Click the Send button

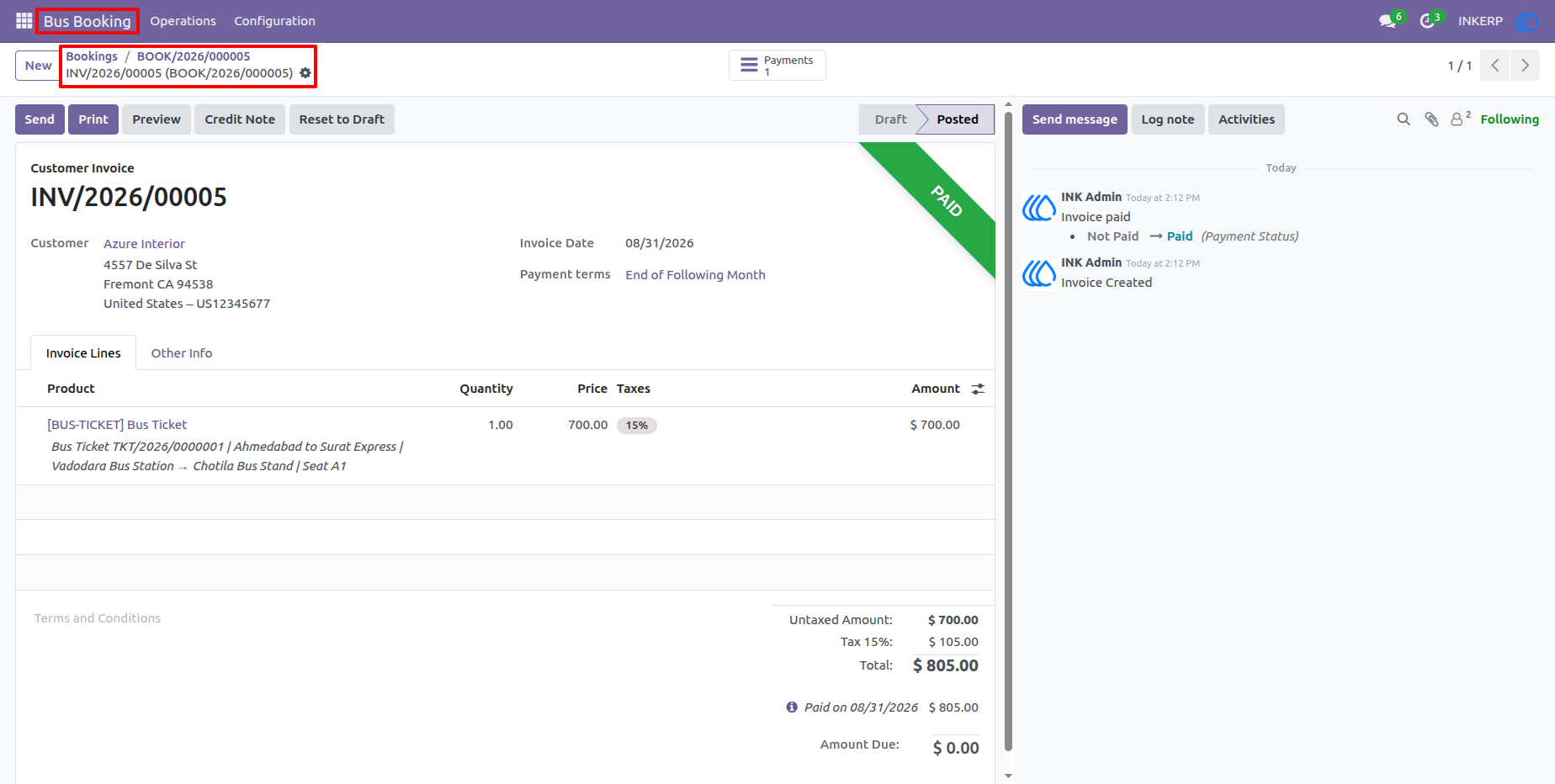click(x=40, y=119)
